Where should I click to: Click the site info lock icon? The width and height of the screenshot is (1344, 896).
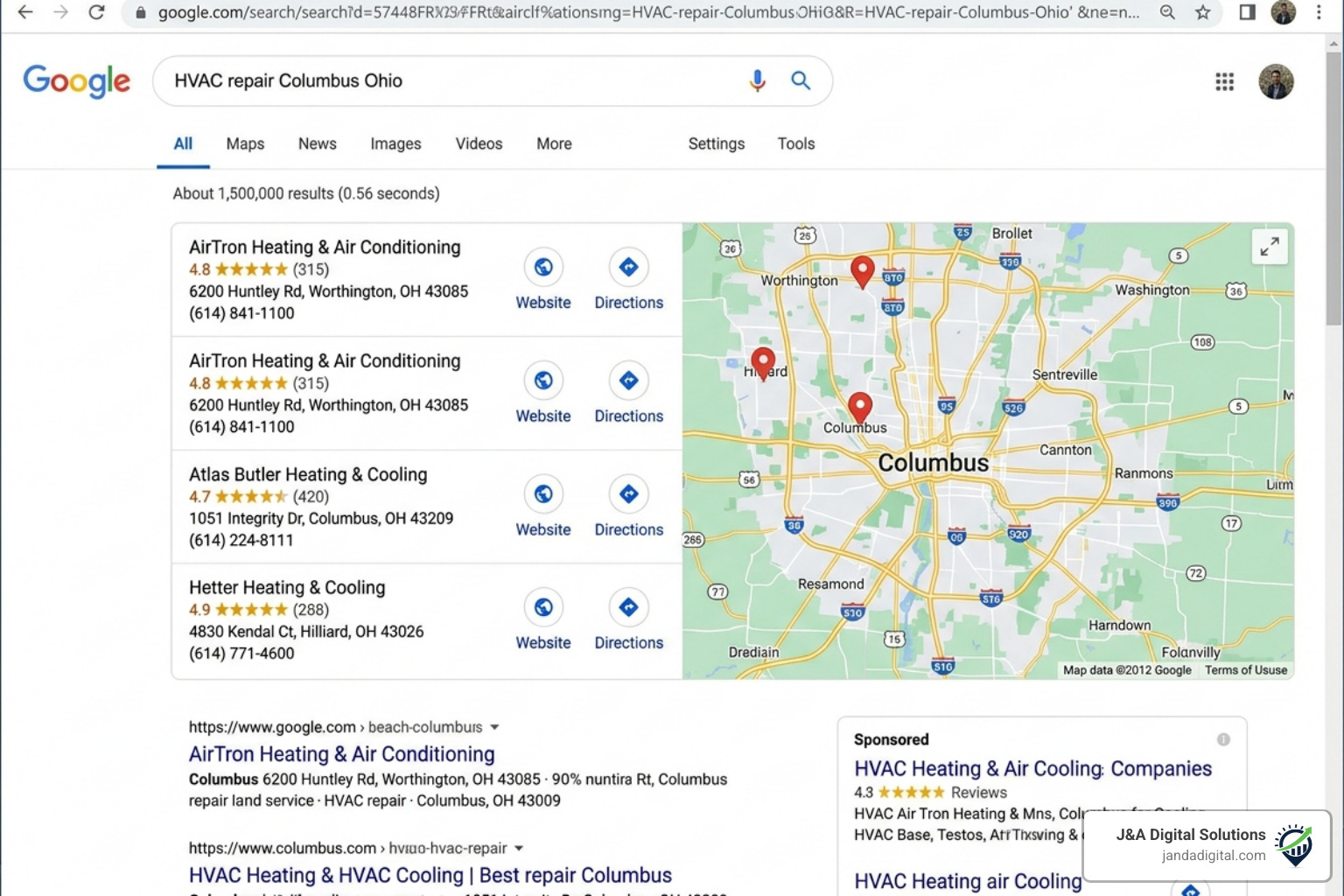point(141,13)
